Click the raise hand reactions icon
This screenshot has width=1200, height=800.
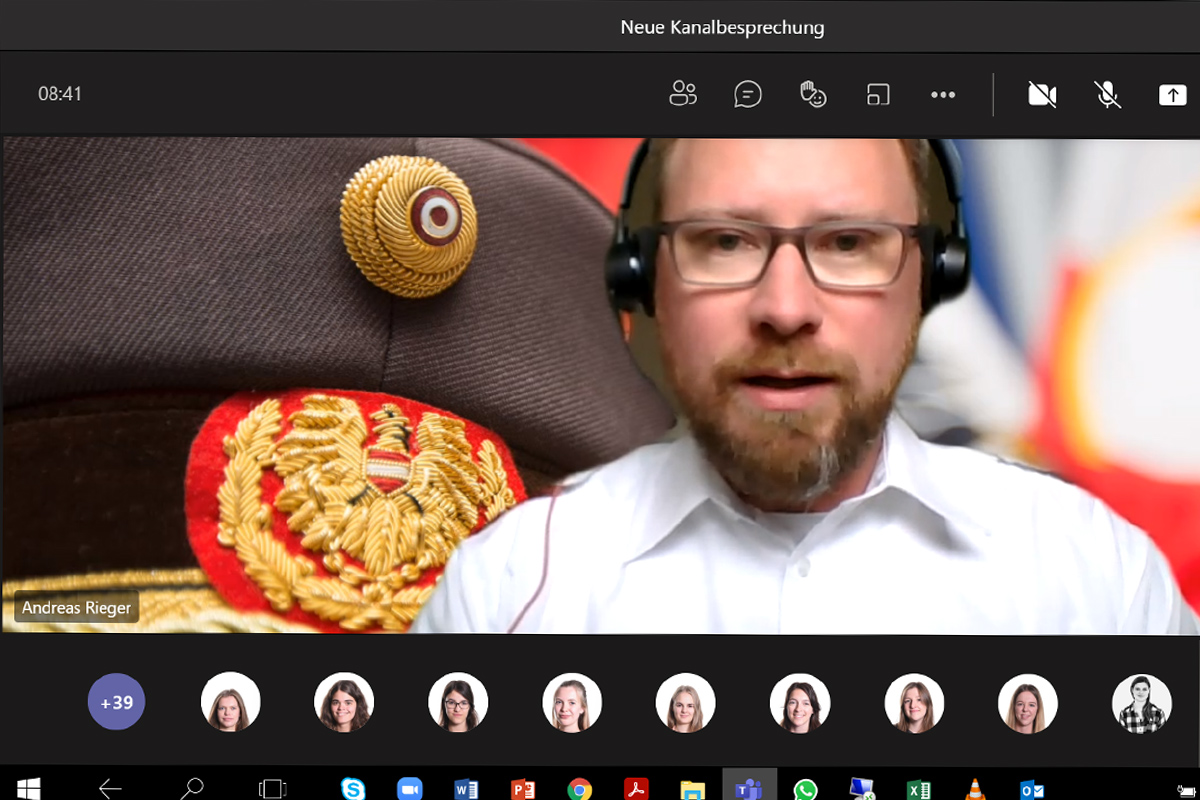pyautogui.click(x=813, y=94)
